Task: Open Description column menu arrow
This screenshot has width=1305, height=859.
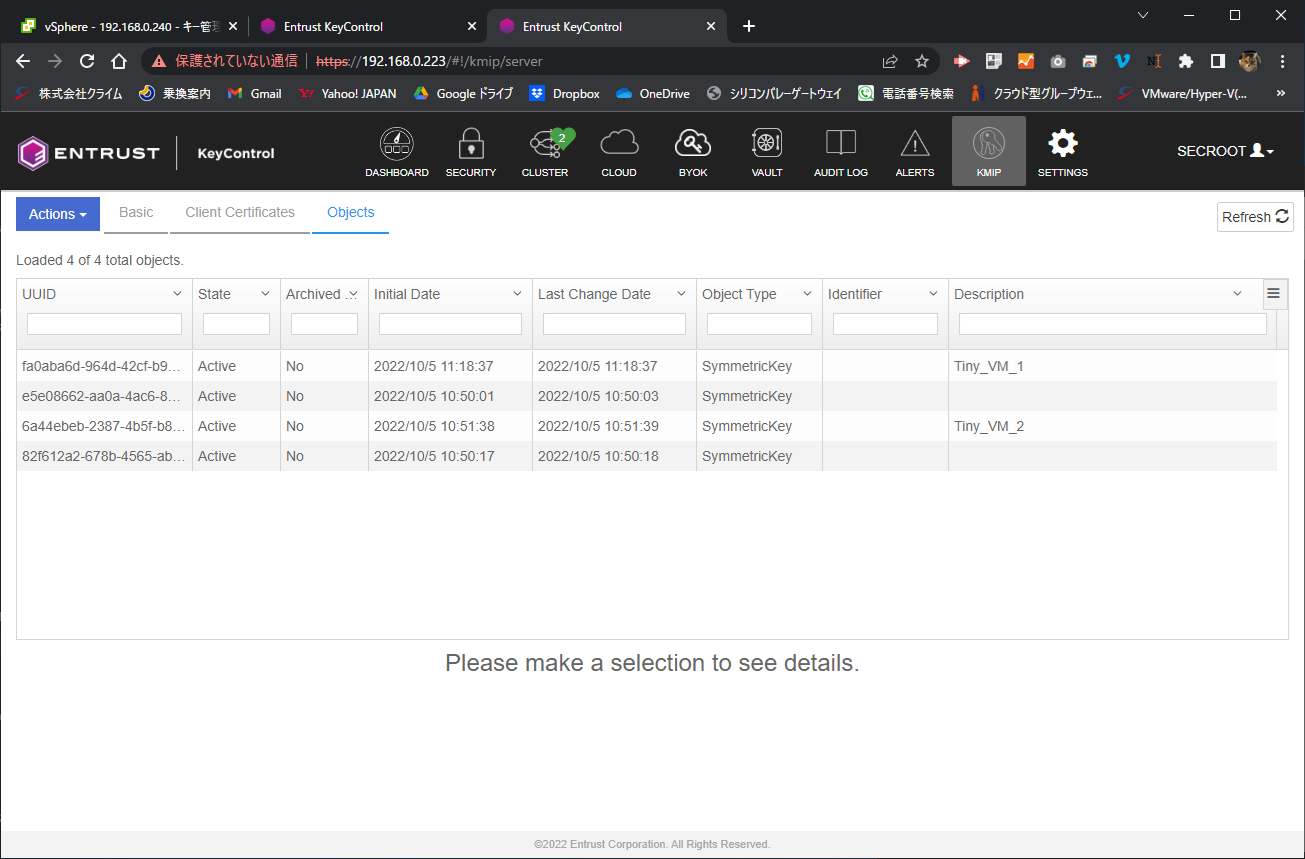Action: pos(1237,294)
